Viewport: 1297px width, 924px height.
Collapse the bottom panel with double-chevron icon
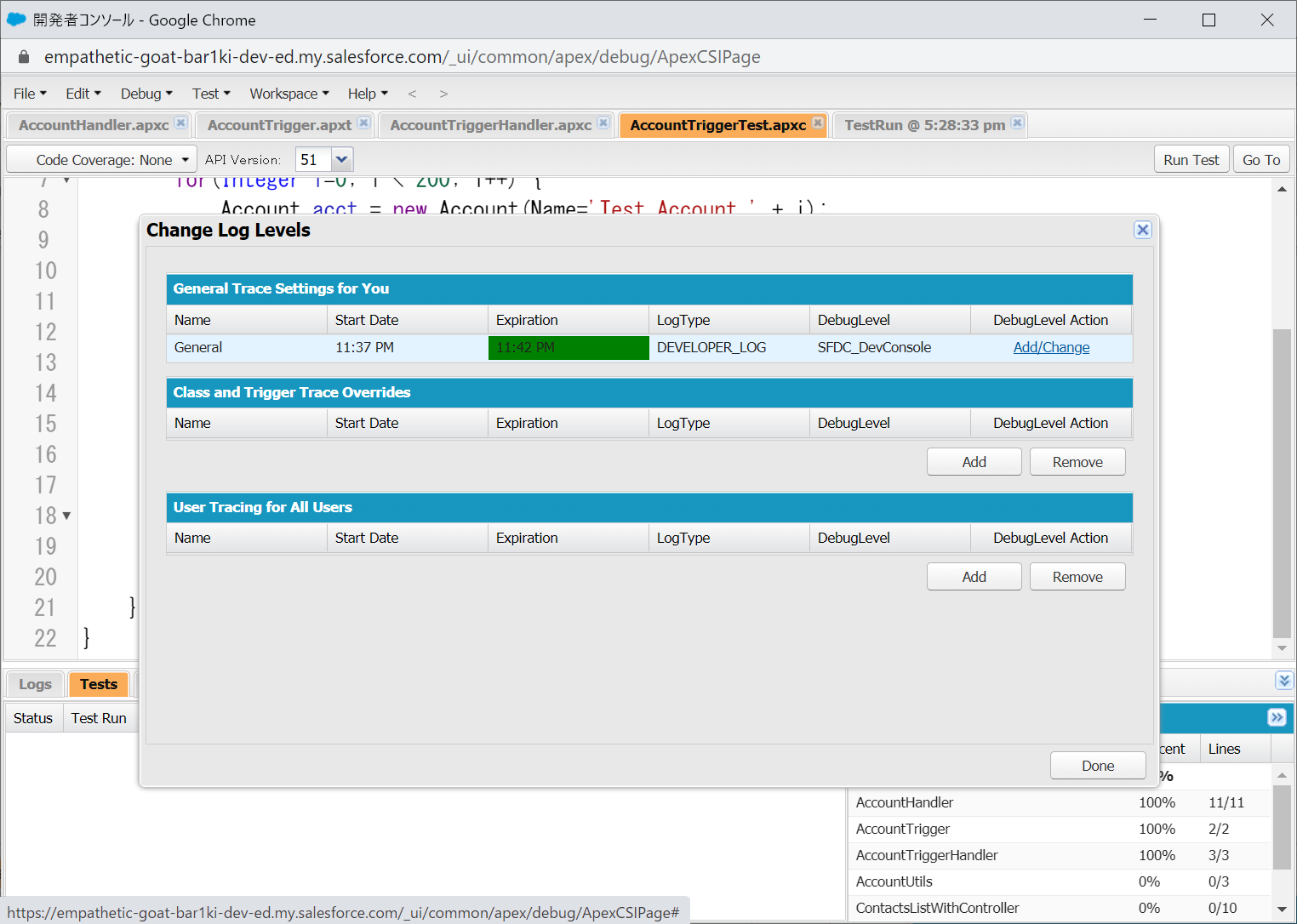(1284, 680)
